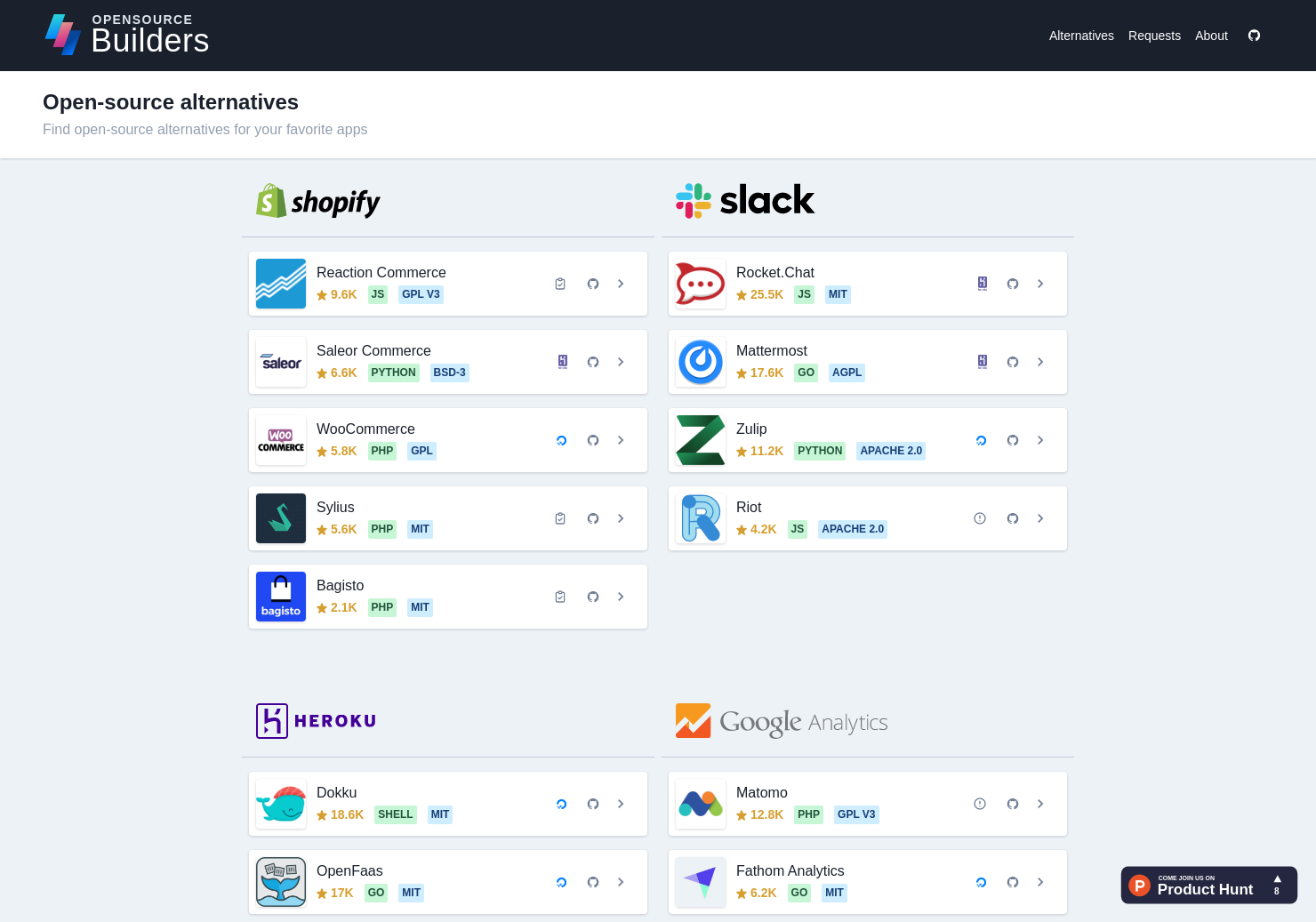
Task: Click Dokku DigitalOcean deploy icon
Action: click(x=562, y=804)
